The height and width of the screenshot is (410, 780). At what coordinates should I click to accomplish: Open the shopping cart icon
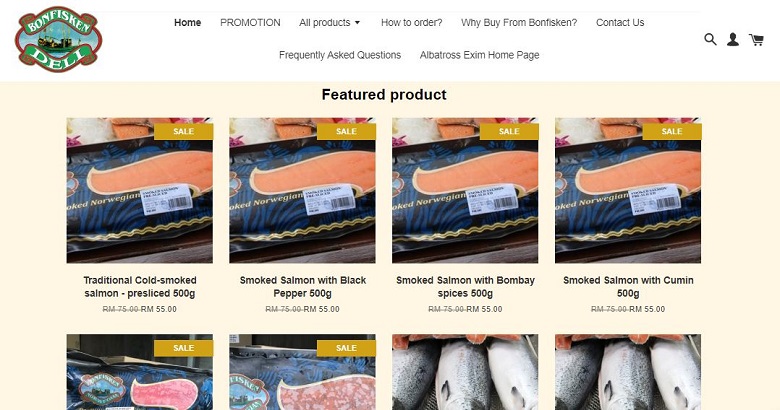click(x=757, y=39)
